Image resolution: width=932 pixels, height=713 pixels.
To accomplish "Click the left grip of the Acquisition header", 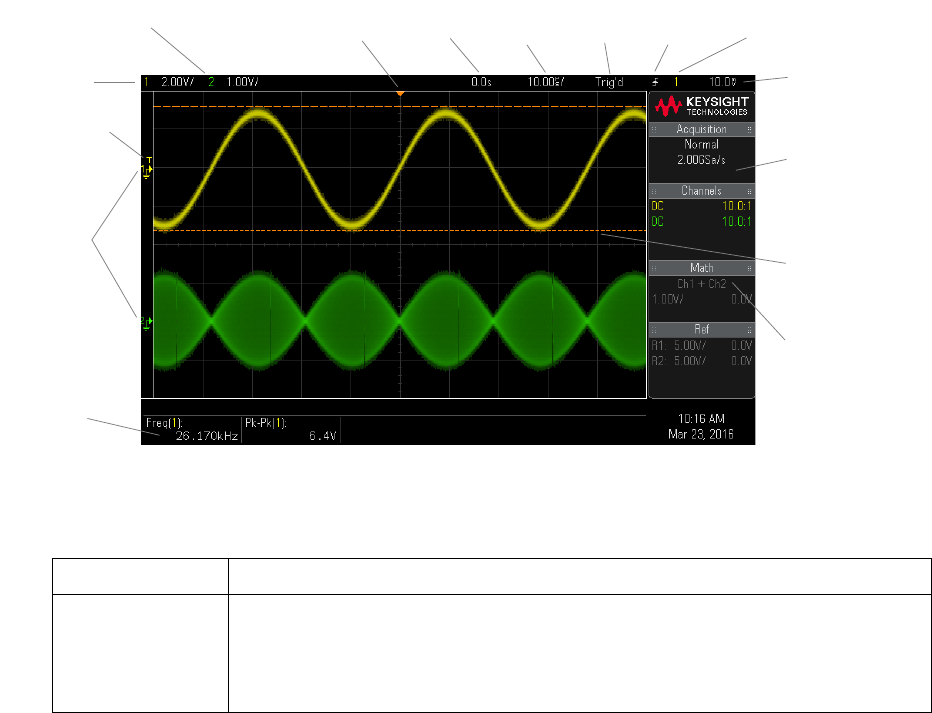I will pos(654,129).
